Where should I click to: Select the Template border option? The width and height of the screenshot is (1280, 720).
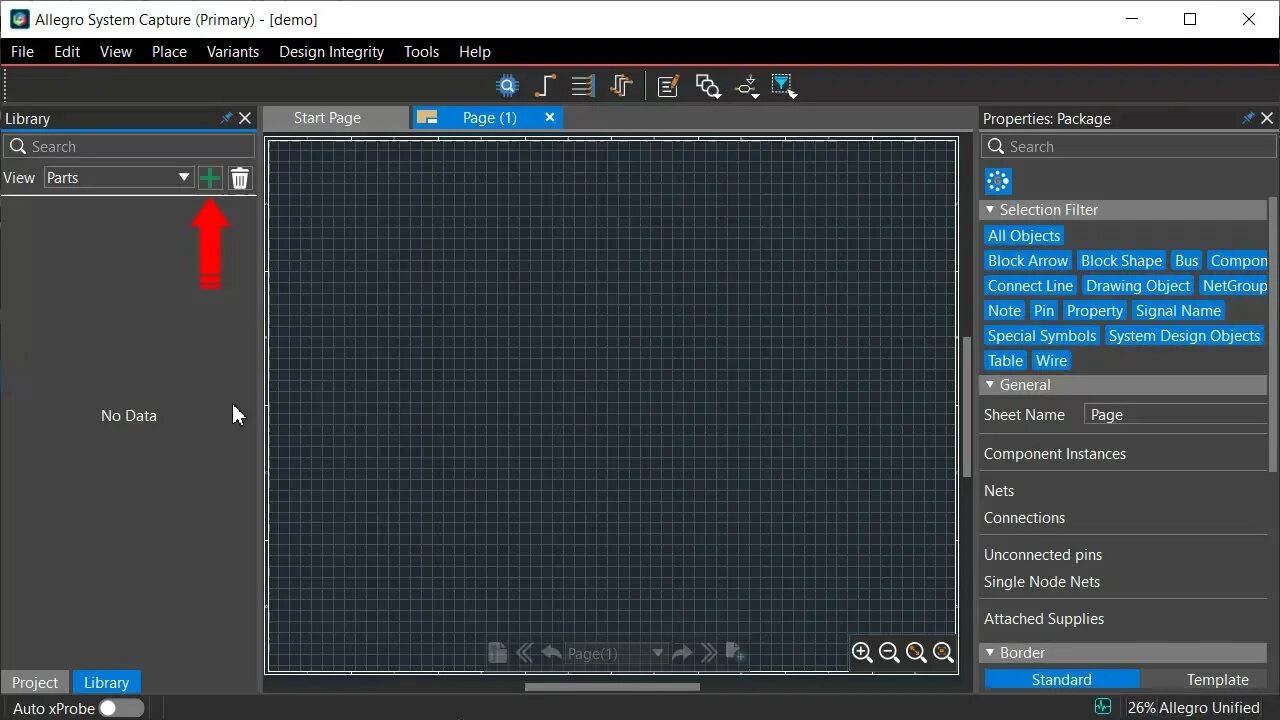pos(1217,680)
